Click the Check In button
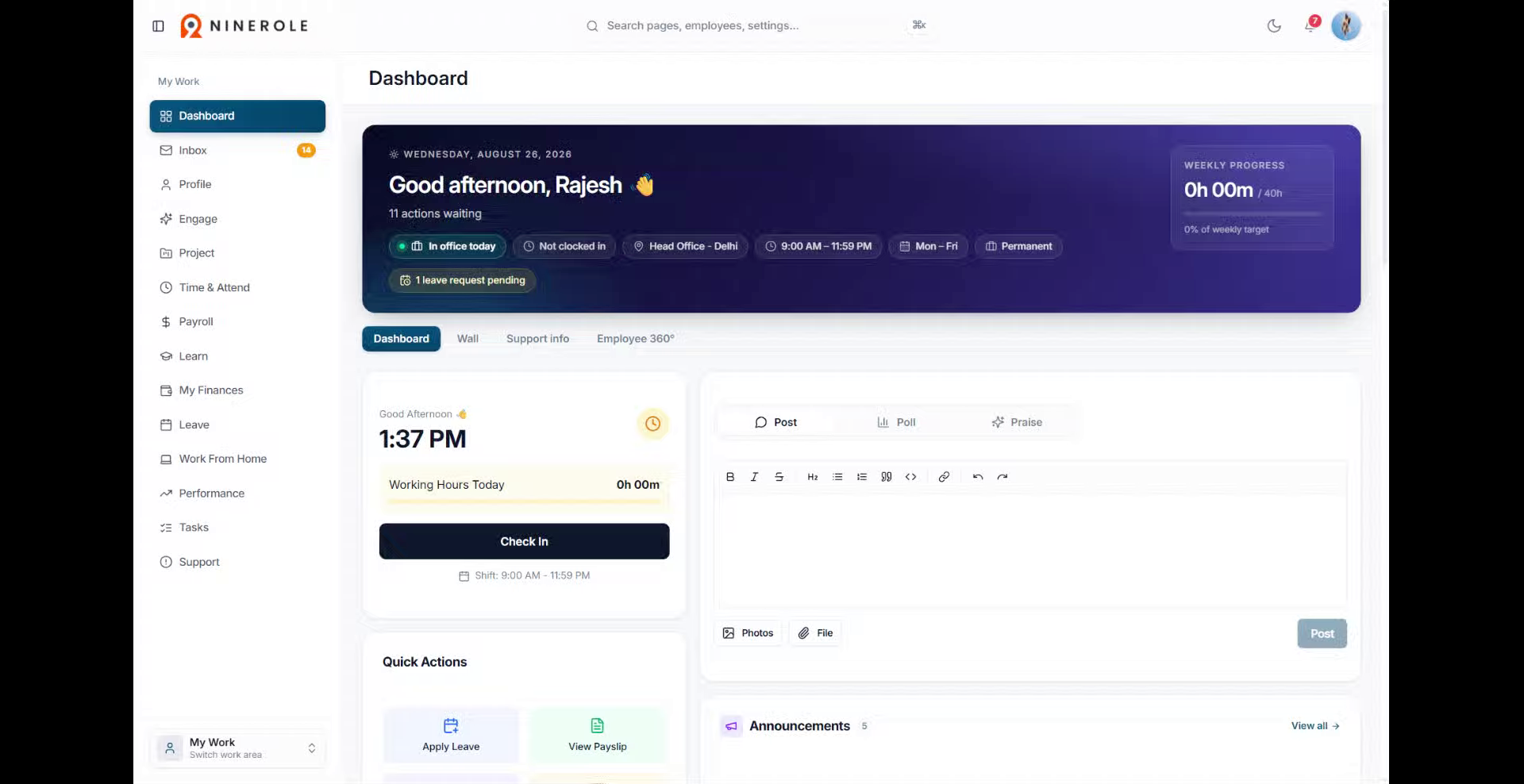 point(524,541)
